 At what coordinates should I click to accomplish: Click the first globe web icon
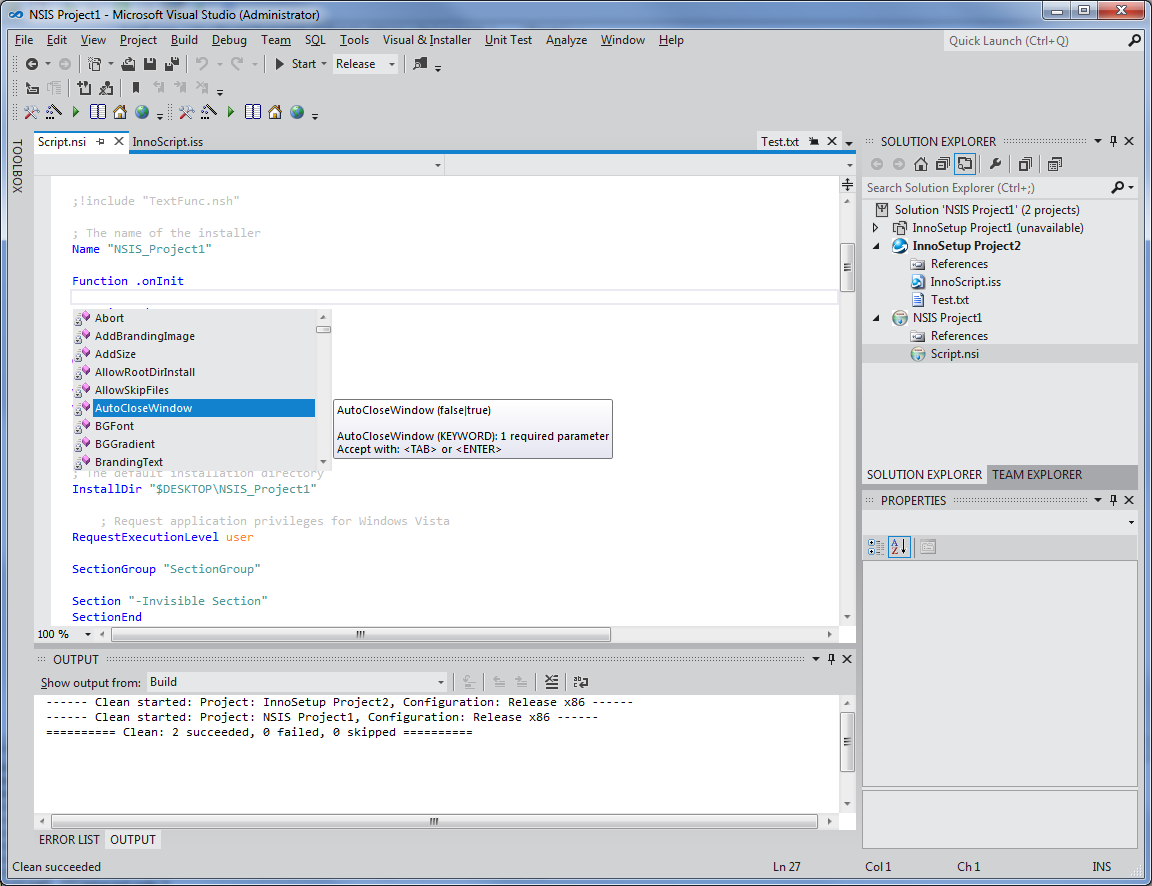coord(142,112)
